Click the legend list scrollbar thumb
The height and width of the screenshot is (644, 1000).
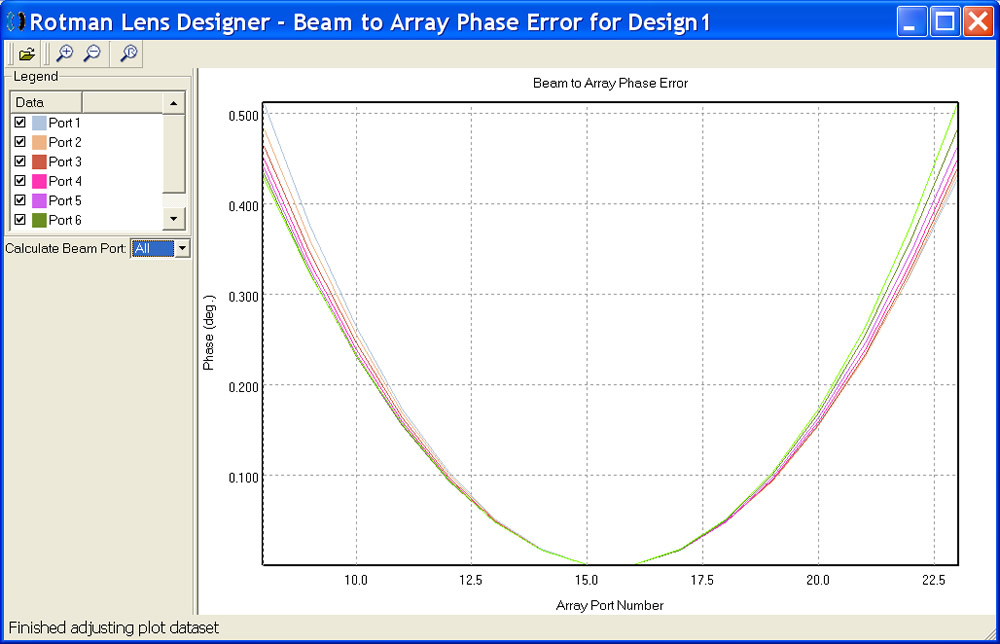click(173, 153)
